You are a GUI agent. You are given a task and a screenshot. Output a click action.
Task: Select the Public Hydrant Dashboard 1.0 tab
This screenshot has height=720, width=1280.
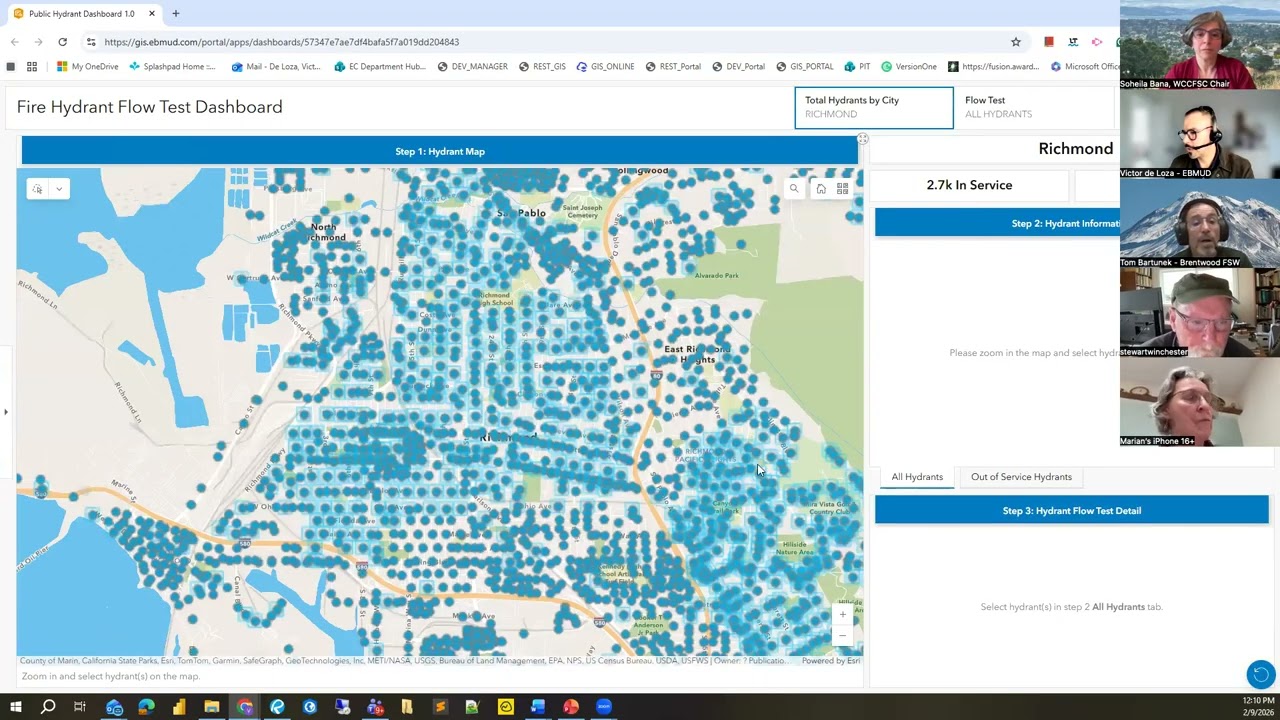pos(84,14)
